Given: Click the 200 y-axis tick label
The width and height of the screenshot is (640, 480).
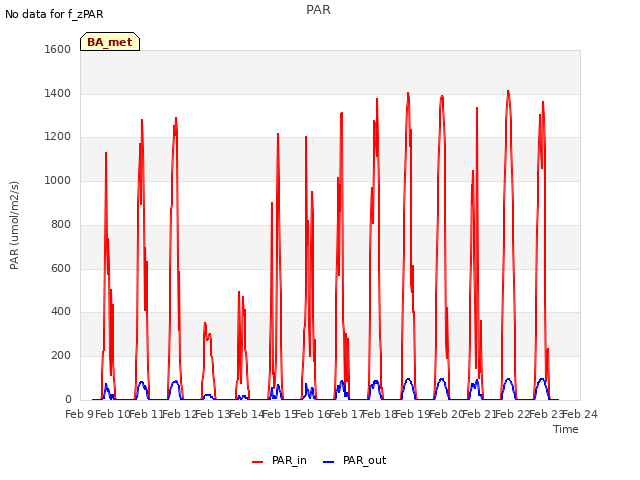Looking at the screenshot, I should click(x=61, y=356).
